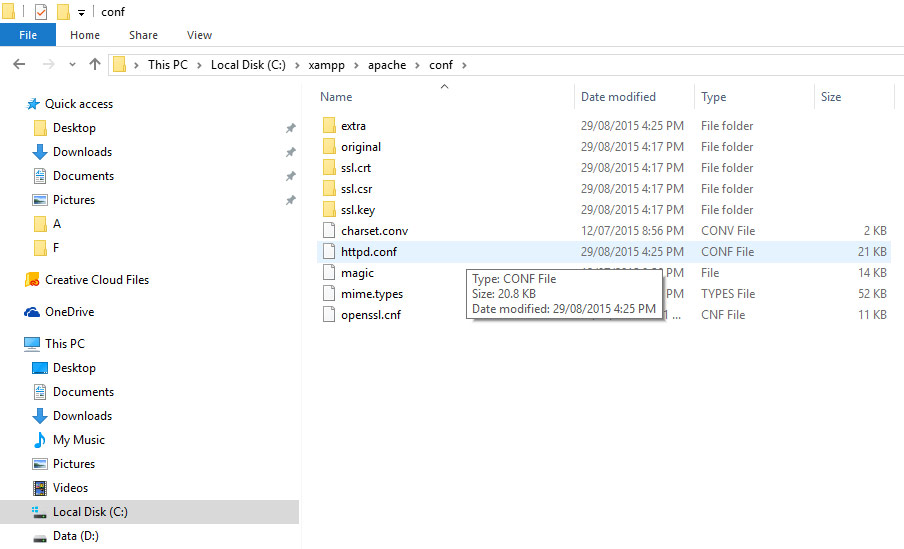Open Videos under This PC
This screenshot has height=549, width=904.
70,488
